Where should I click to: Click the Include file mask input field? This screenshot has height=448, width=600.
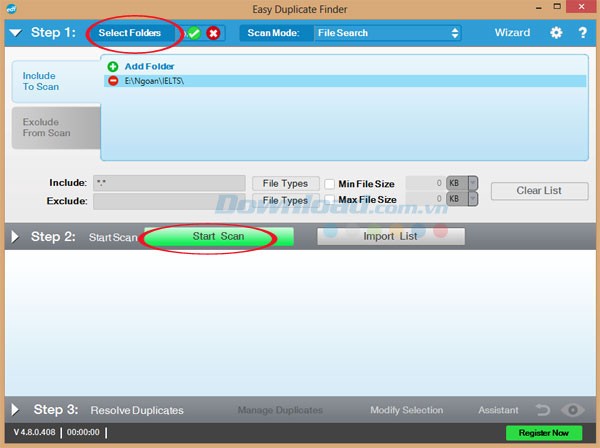(168, 184)
